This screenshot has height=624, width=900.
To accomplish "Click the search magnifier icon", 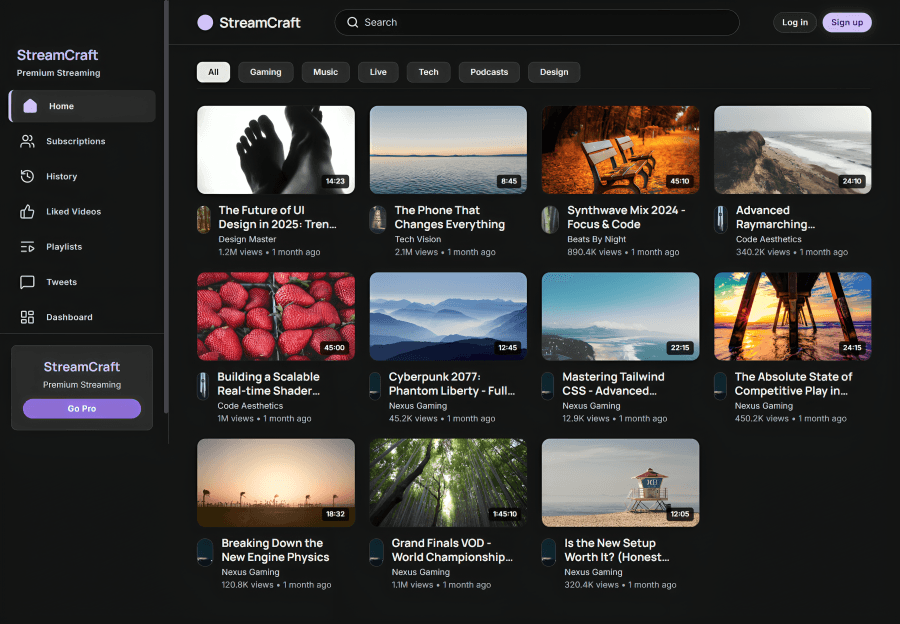I will coord(352,22).
